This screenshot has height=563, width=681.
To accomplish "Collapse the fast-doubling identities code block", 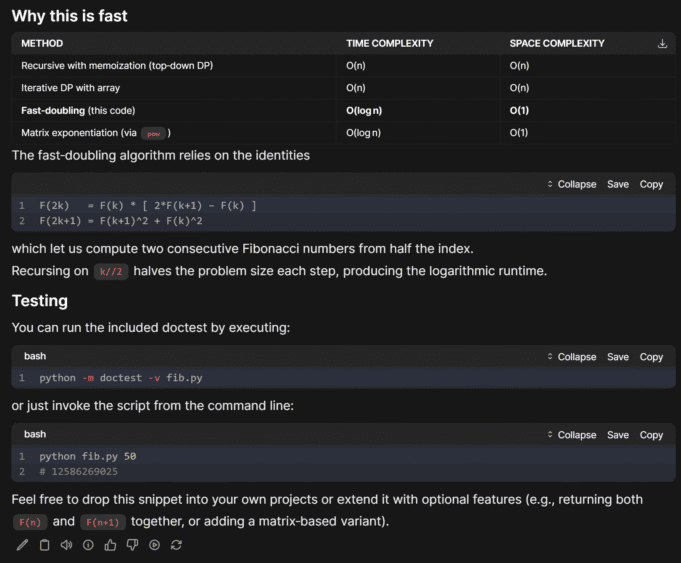I will coord(571,184).
